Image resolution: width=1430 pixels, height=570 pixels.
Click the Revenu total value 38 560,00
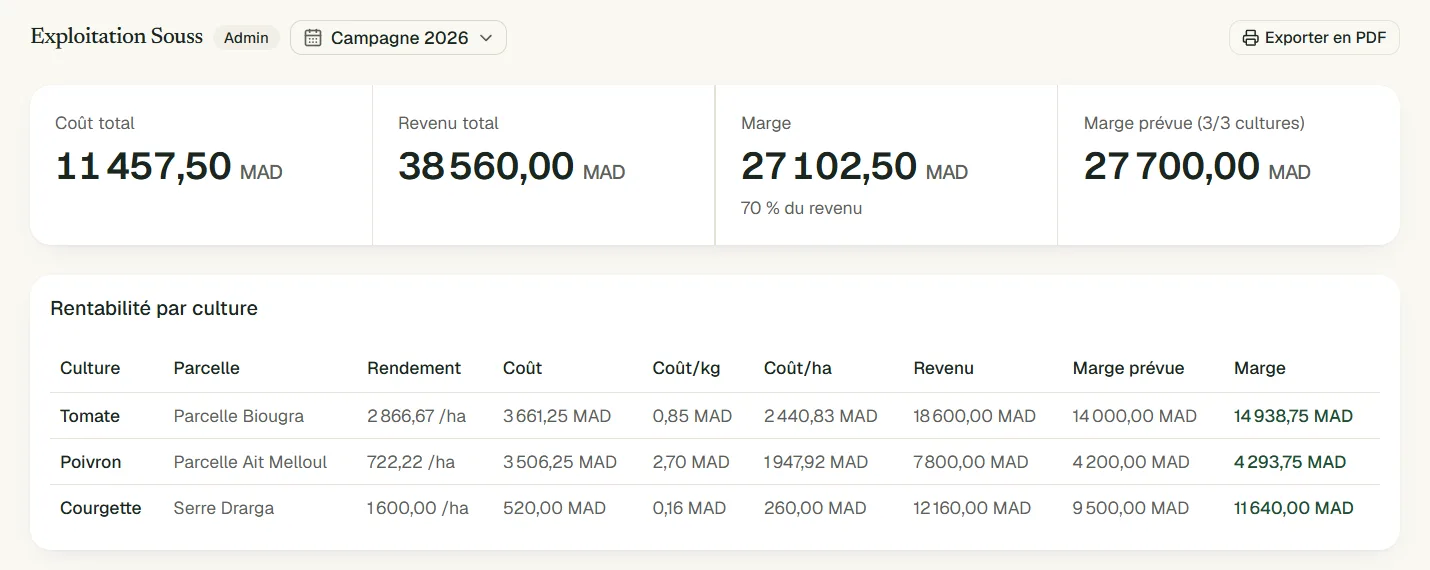486,166
